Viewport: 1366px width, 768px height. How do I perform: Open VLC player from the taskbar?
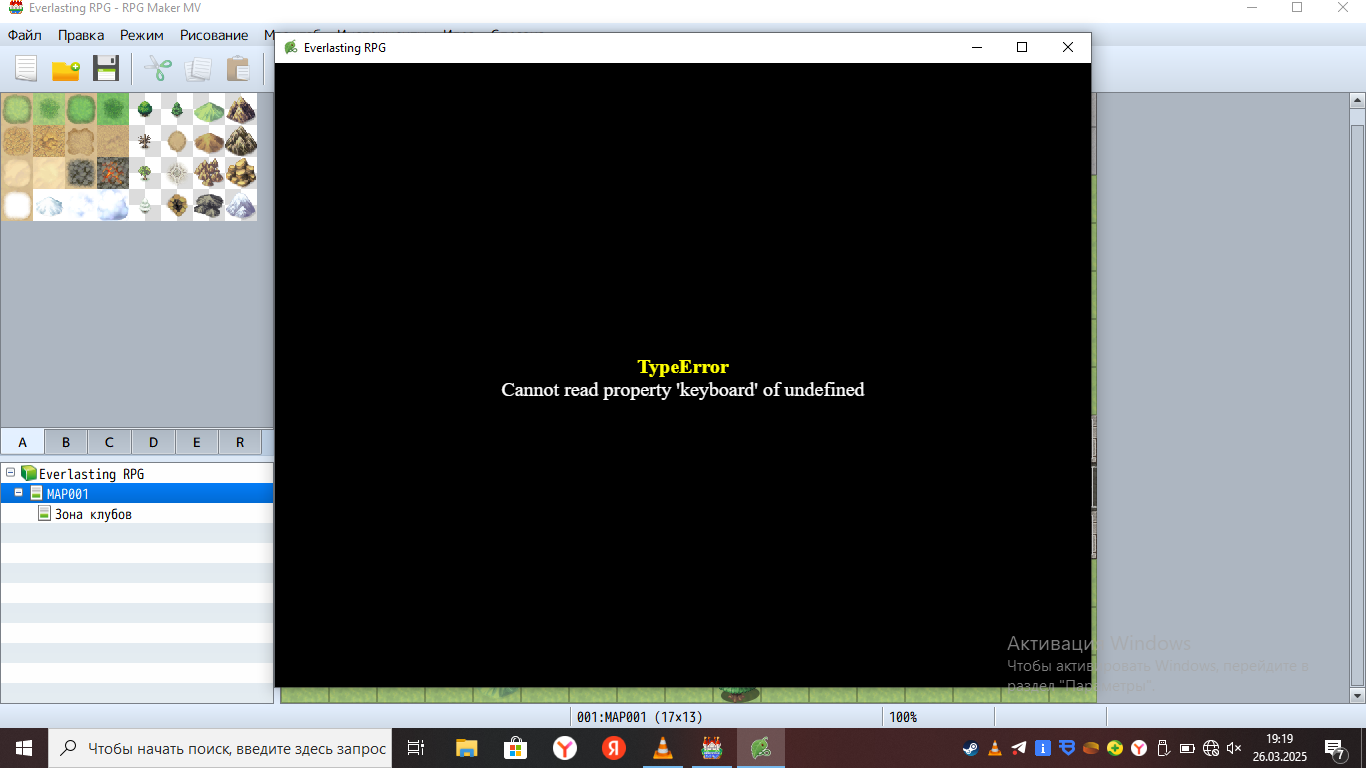tap(663, 748)
